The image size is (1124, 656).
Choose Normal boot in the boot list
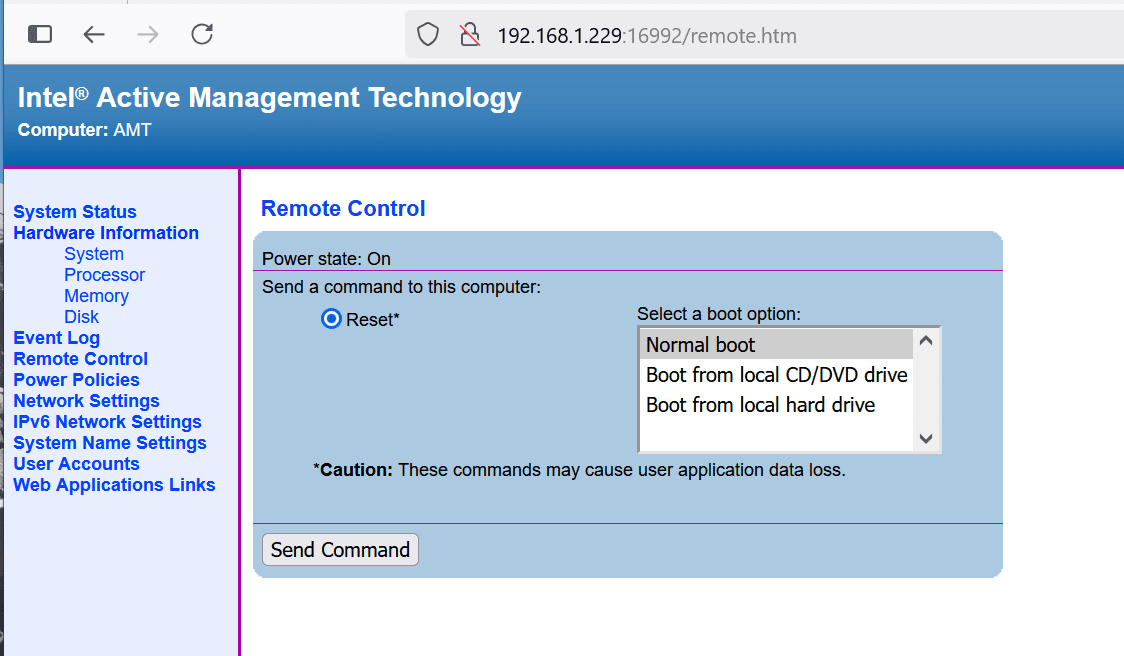tap(776, 345)
